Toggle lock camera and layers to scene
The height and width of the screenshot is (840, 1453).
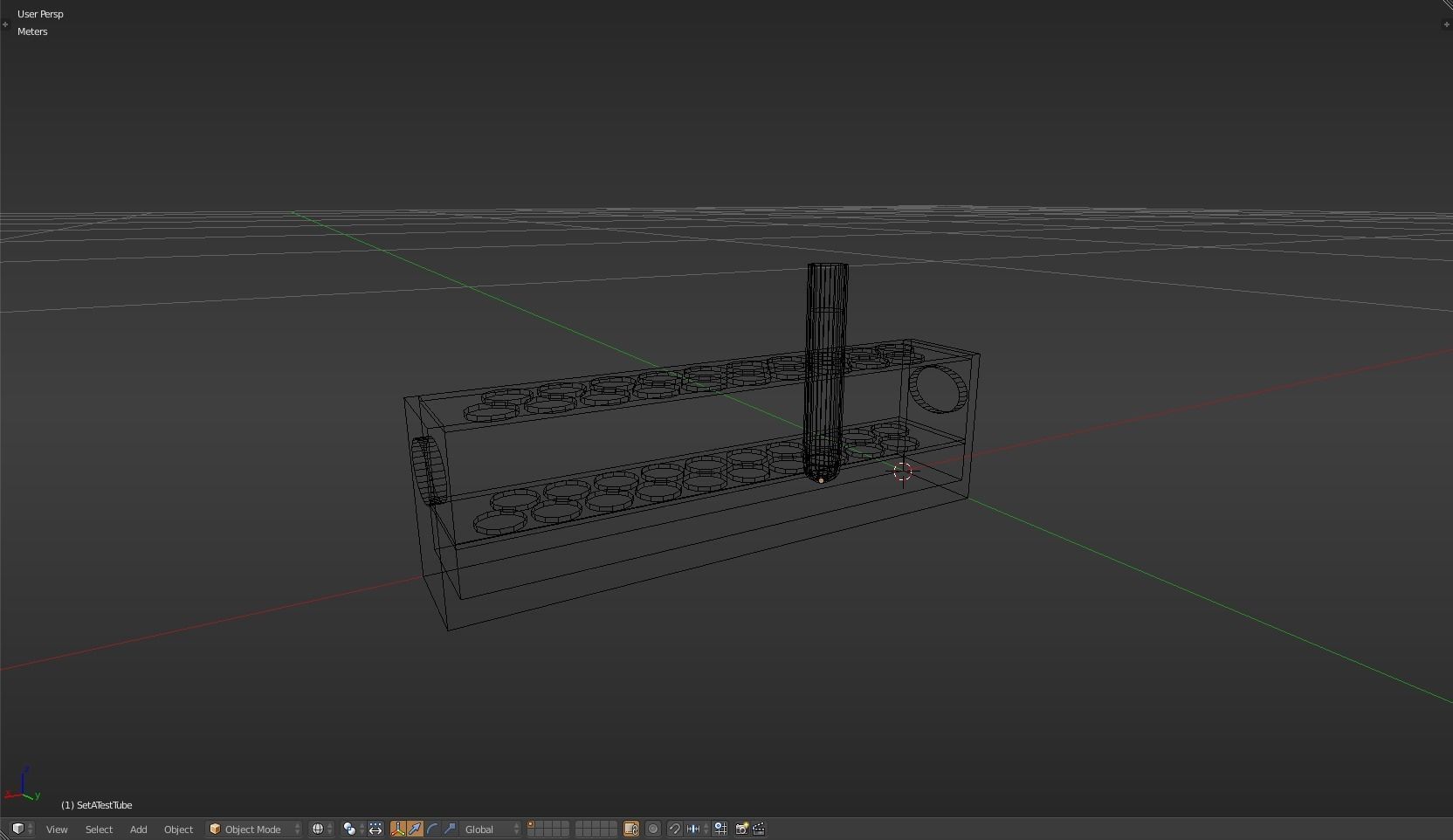click(631, 829)
